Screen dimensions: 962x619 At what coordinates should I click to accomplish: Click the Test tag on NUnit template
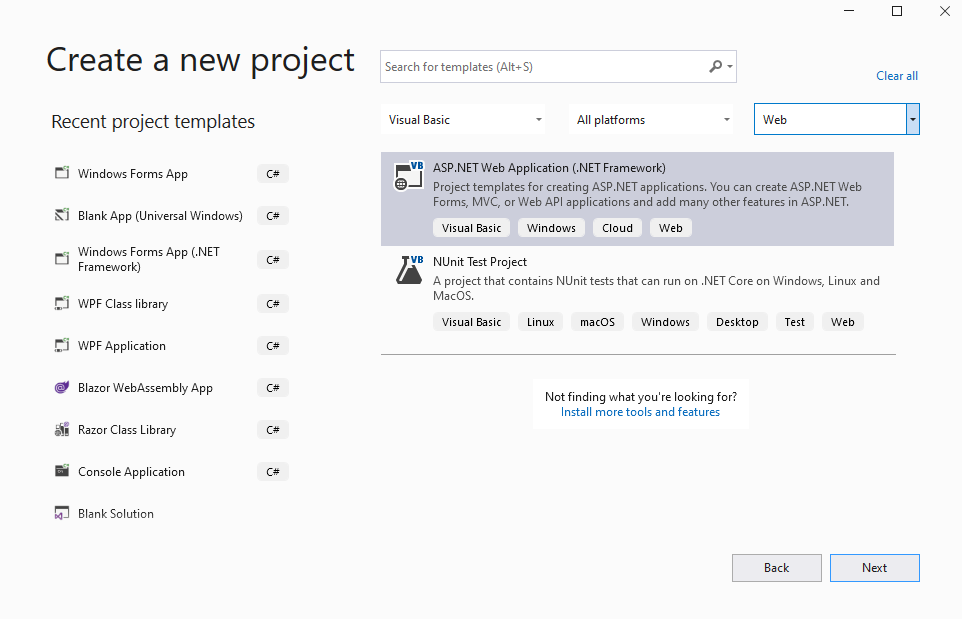coord(795,322)
